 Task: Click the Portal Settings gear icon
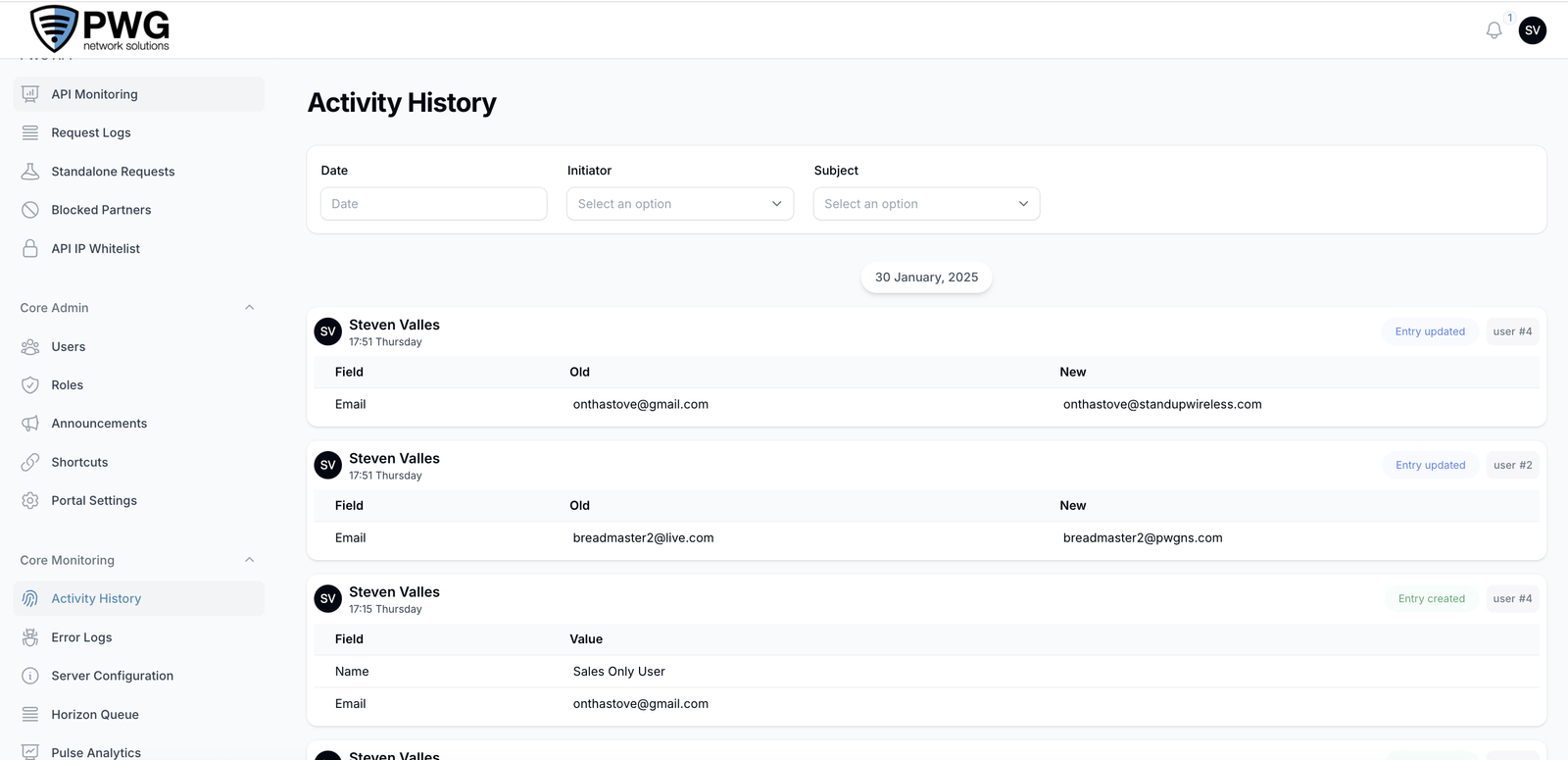pos(30,501)
